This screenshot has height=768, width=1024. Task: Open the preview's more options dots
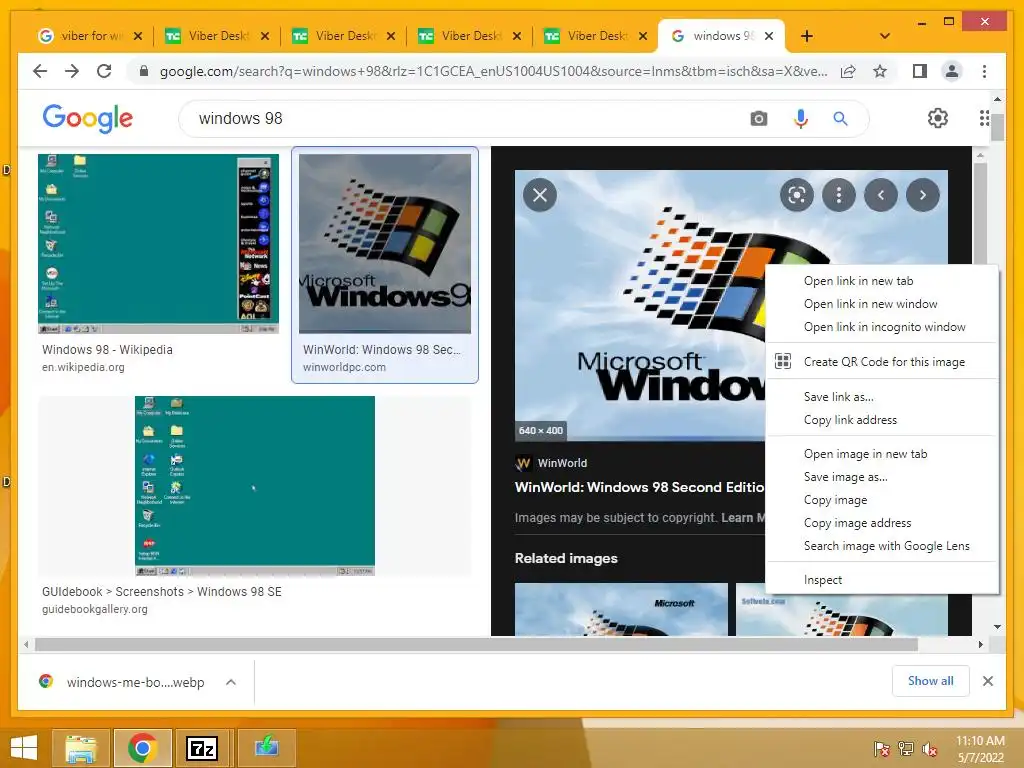point(839,195)
